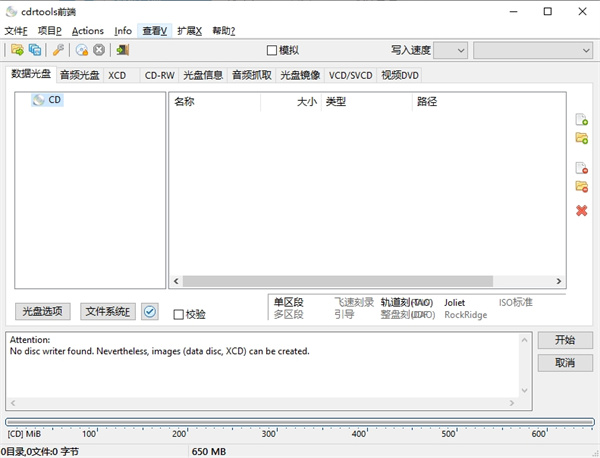
Task: Click the 取消 button
Action: [565, 363]
